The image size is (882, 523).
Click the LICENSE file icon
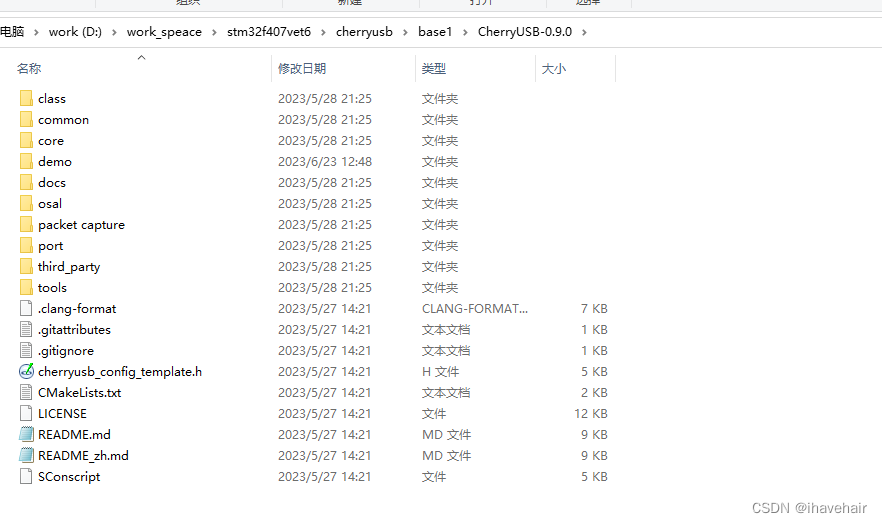pyautogui.click(x=26, y=413)
